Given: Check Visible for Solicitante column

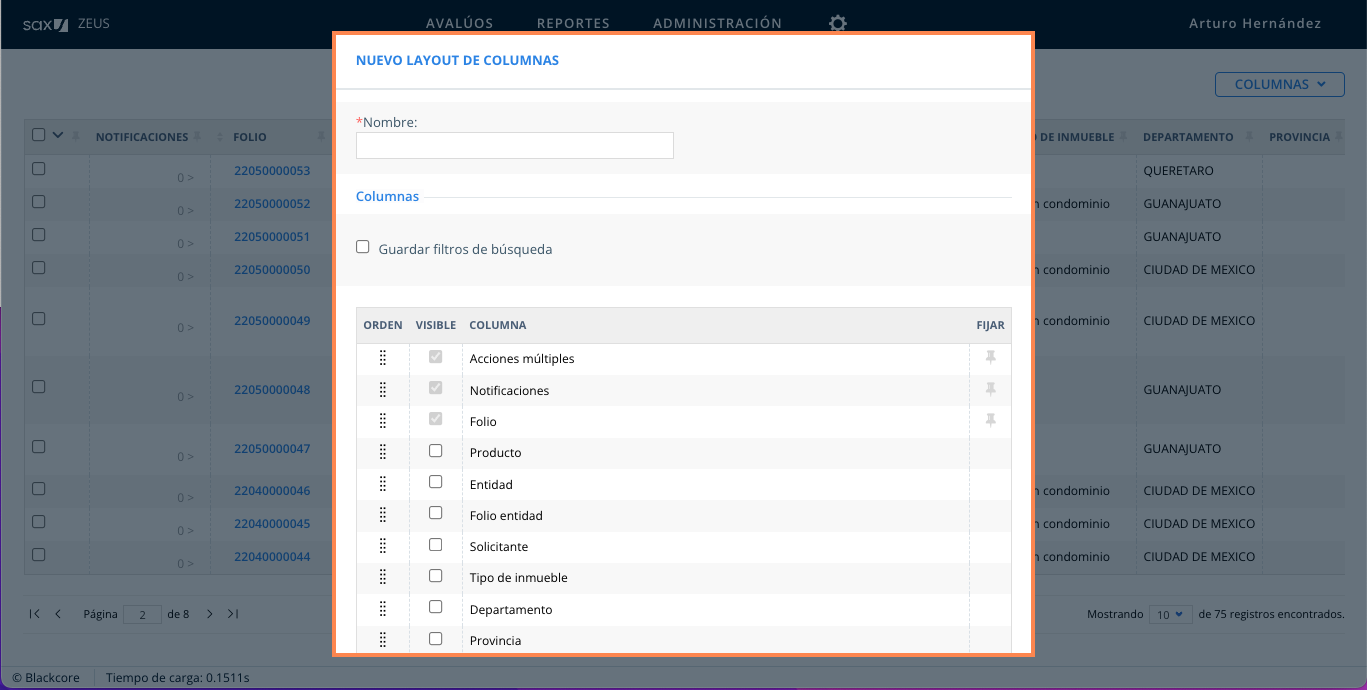Looking at the screenshot, I should pos(435,545).
